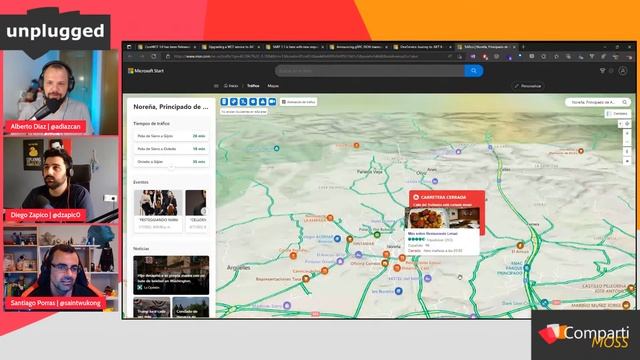640x360 pixels.
Task: Toggle the X-shaped closed road filter icon
Action: (x=243, y=102)
